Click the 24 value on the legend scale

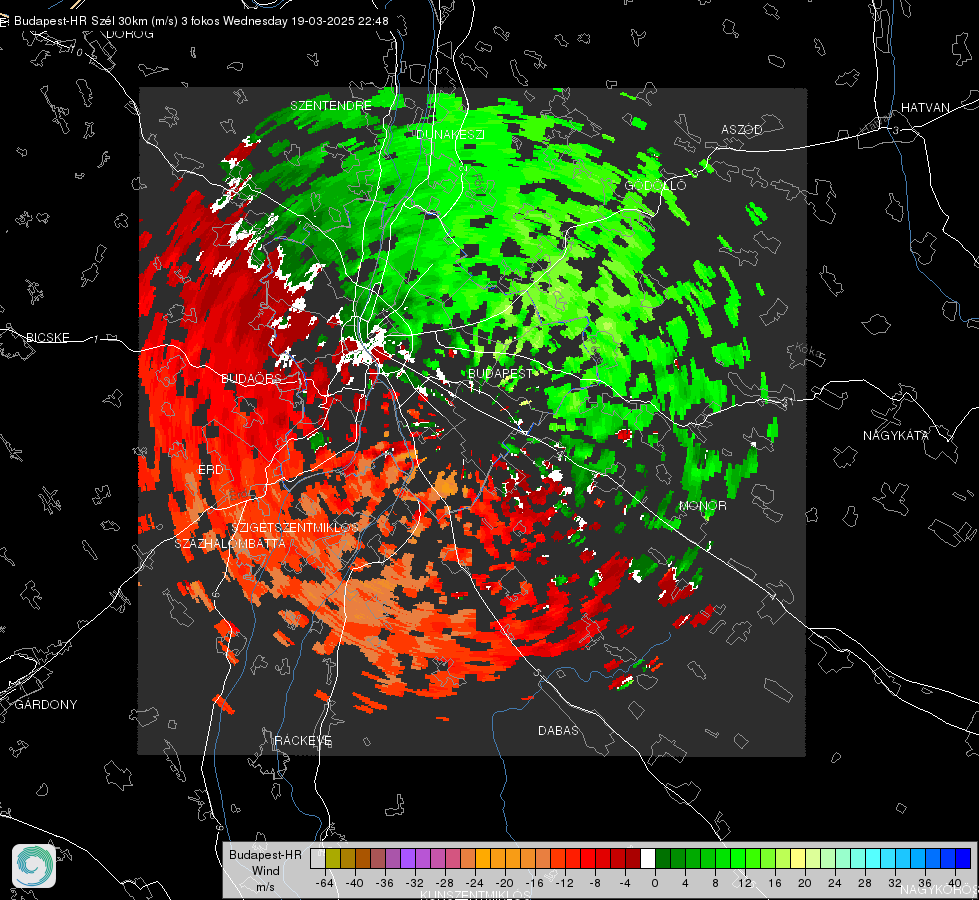[835, 883]
